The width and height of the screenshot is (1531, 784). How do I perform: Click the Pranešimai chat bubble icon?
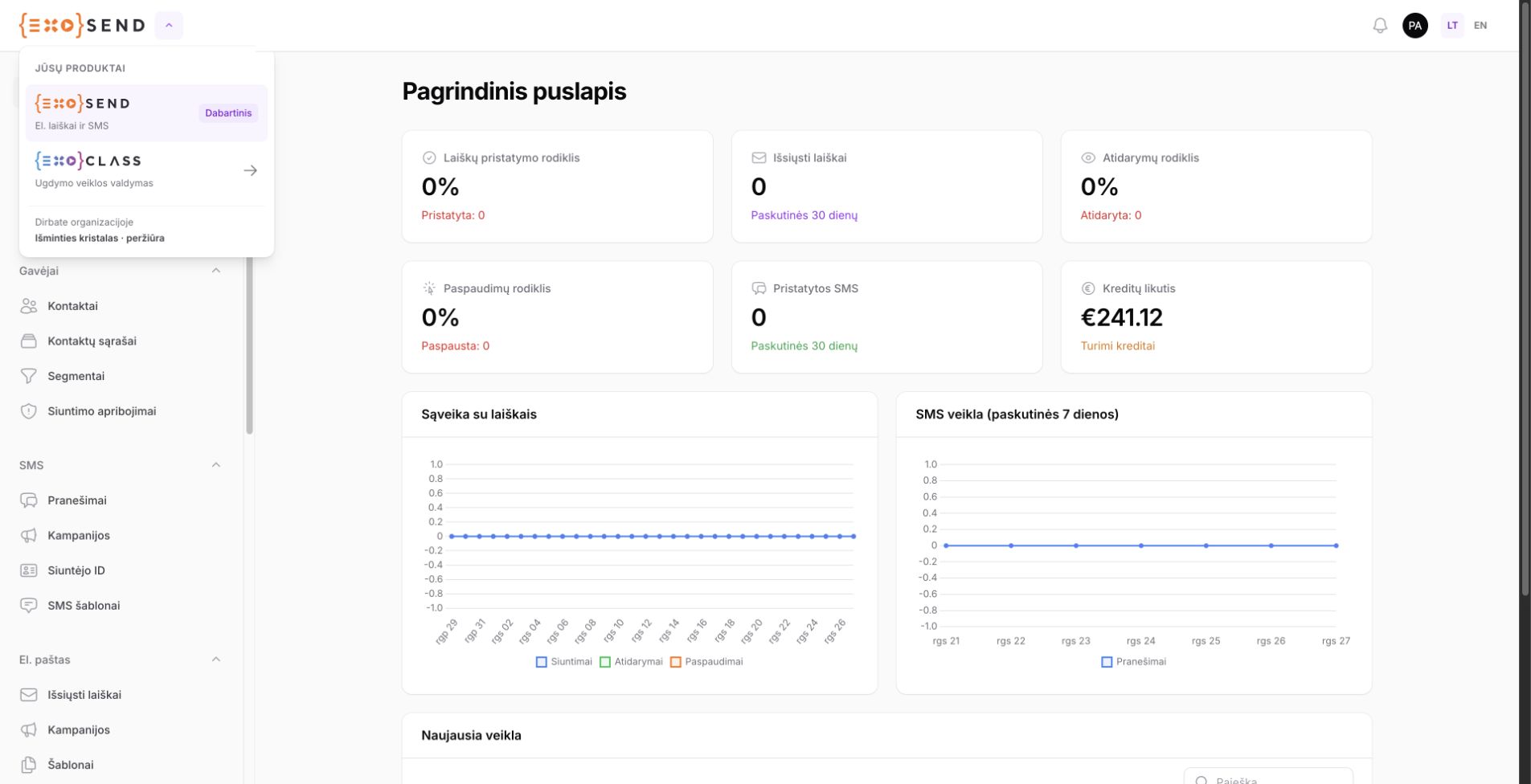pyautogui.click(x=29, y=500)
